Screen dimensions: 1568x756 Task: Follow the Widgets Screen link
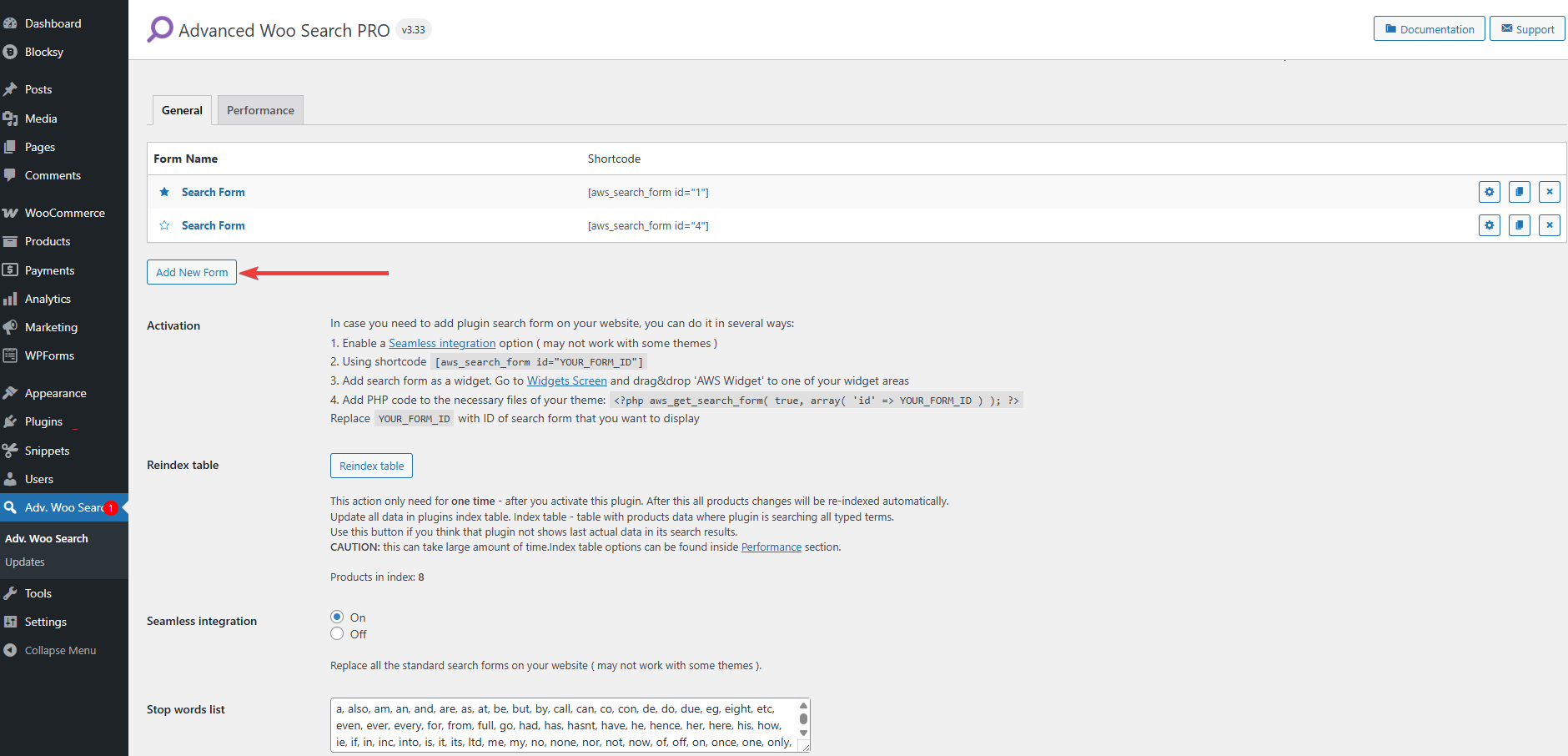click(566, 381)
